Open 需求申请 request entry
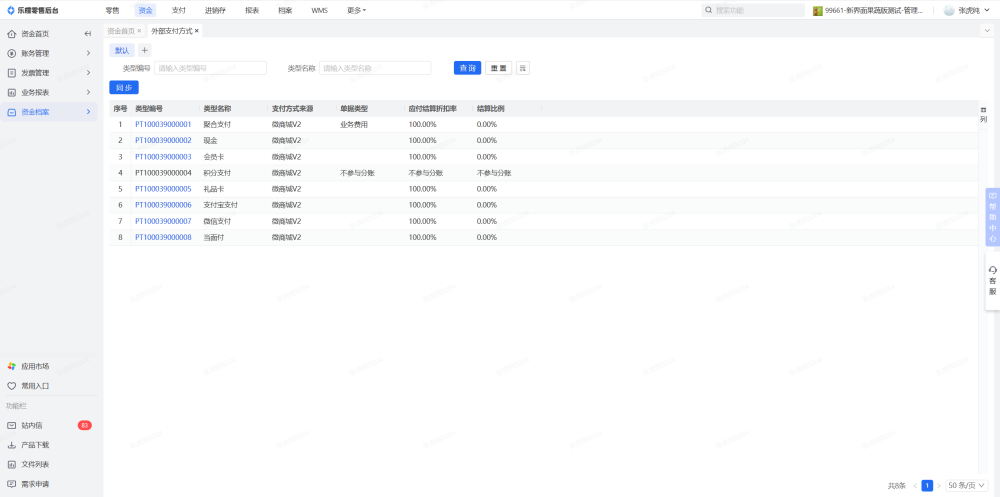The width and height of the screenshot is (1000, 497). (x=35, y=484)
